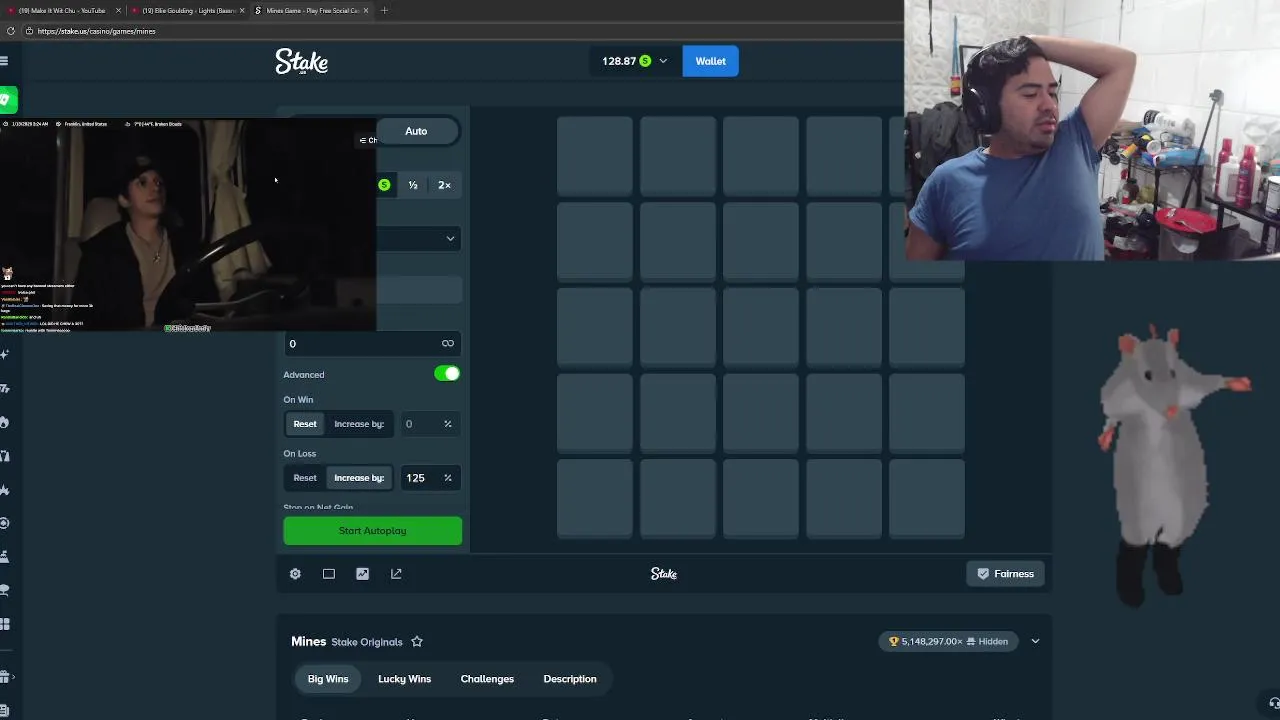The height and width of the screenshot is (720, 1280).
Task: Add Mines to favourites with star icon
Action: [417, 642]
